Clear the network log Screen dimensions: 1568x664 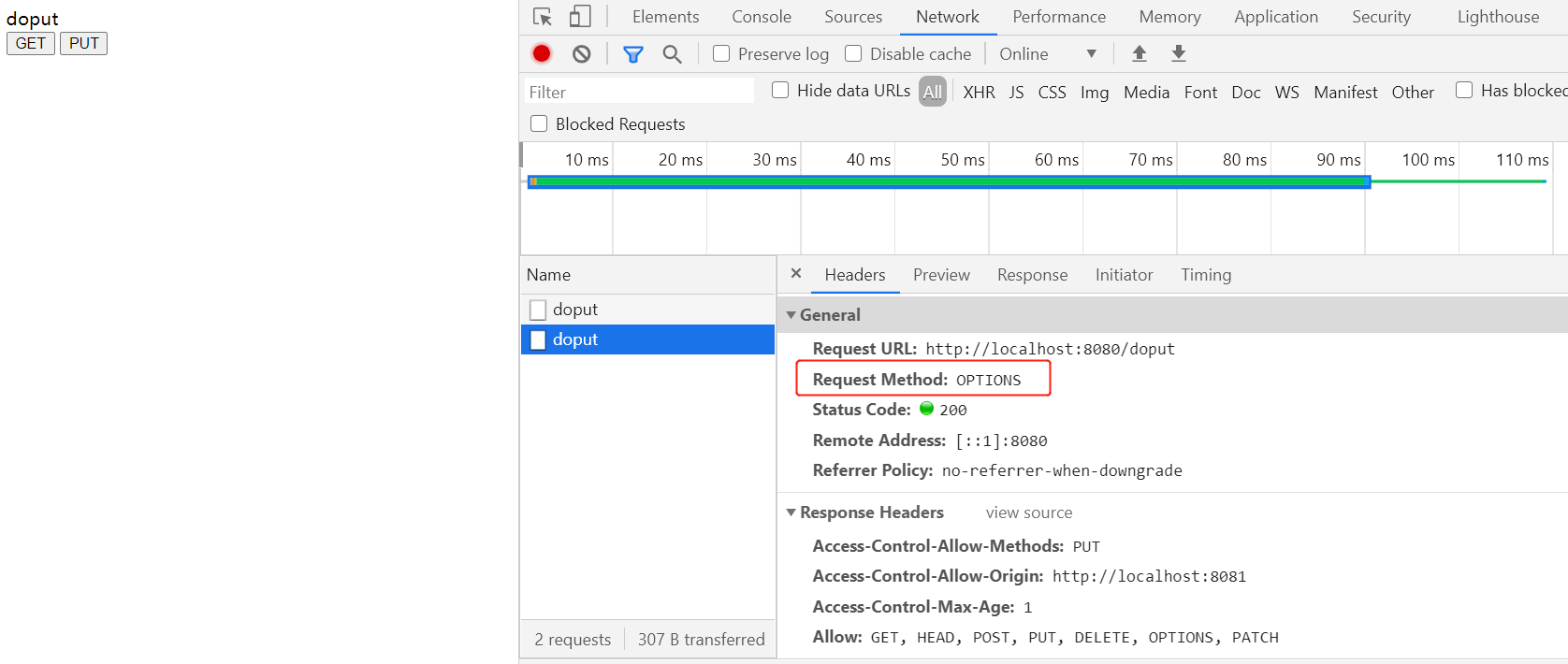[x=582, y=54]
